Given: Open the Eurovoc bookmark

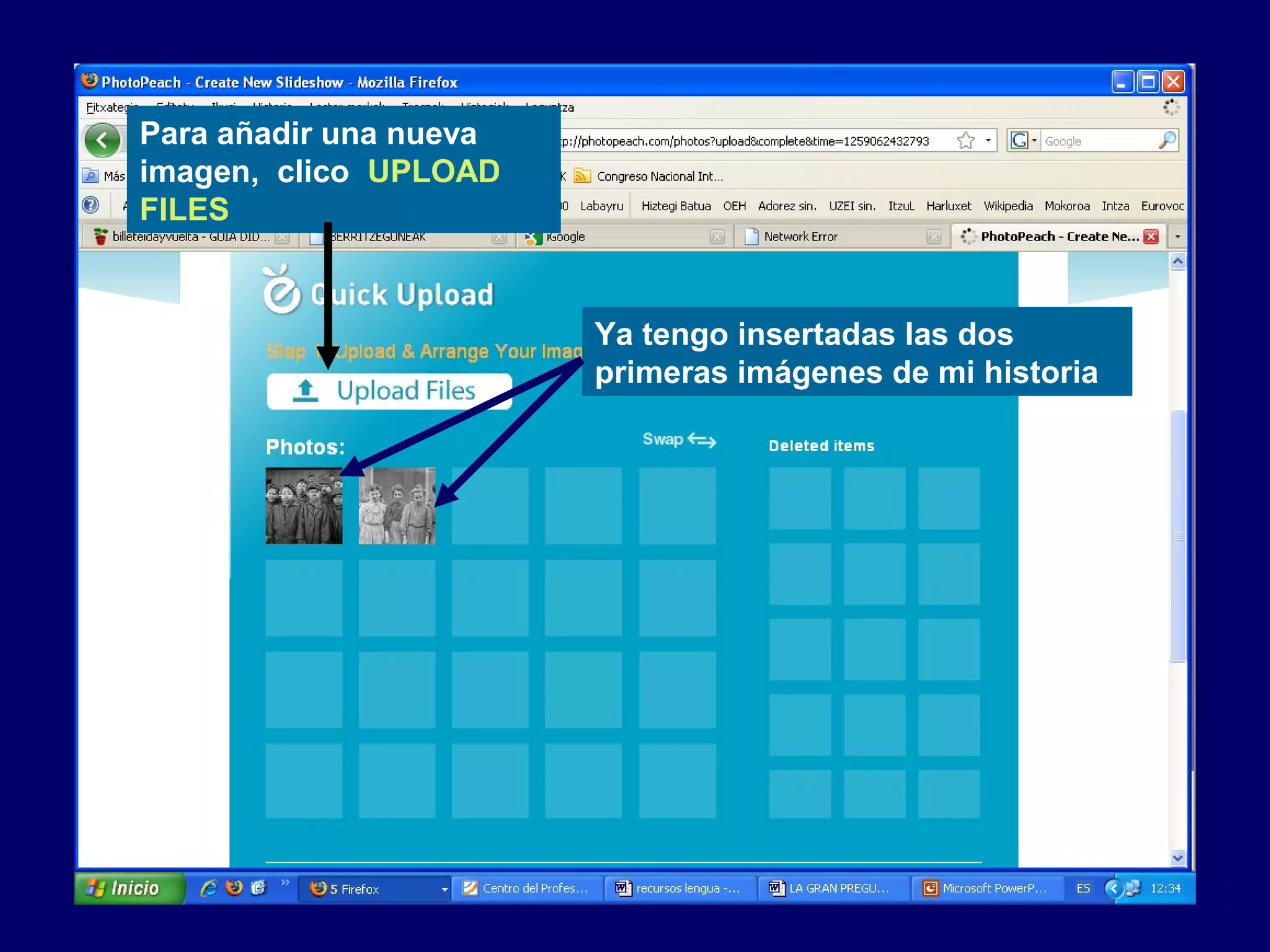Looking at the screenshot, I should coord(1162,206).
